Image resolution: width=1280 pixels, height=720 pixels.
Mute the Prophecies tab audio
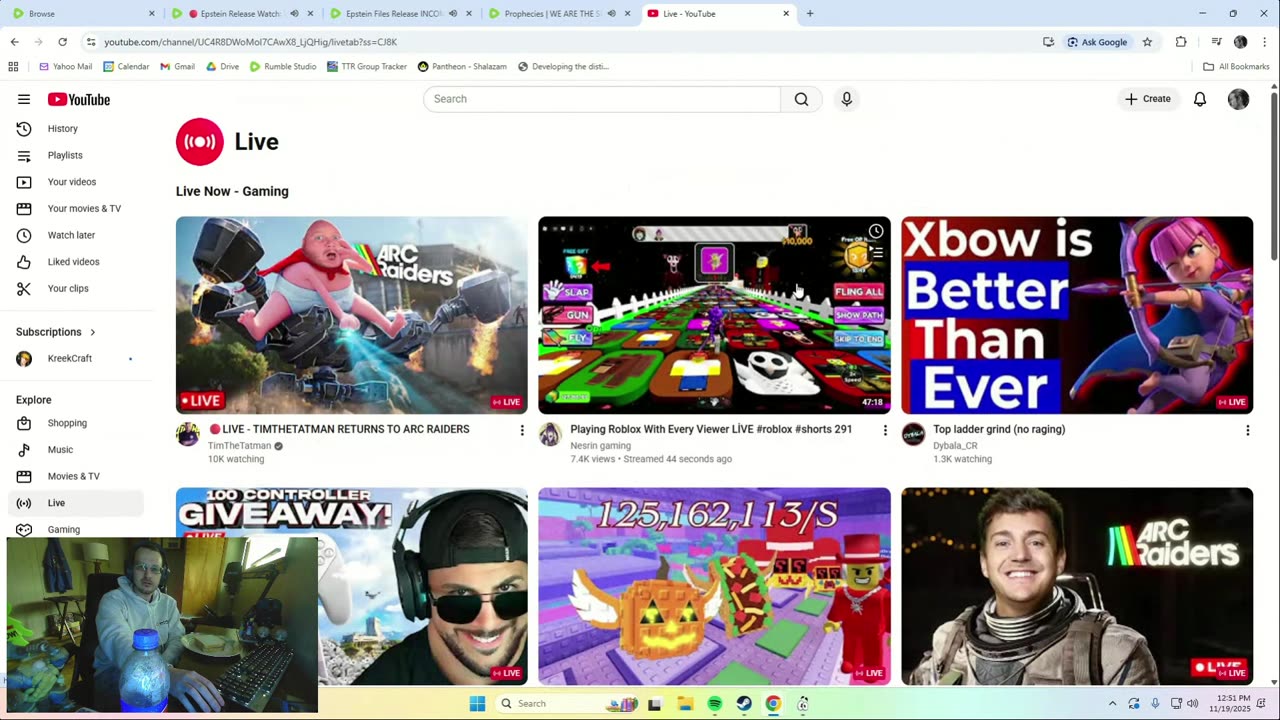tap(611, 14)
